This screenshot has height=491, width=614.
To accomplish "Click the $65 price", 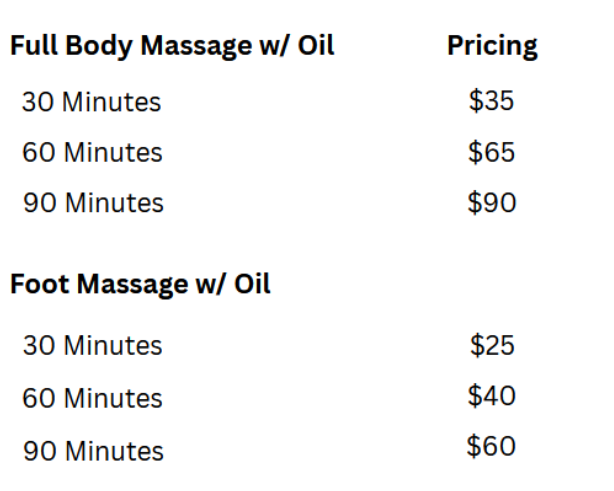I will pos(492,152).
